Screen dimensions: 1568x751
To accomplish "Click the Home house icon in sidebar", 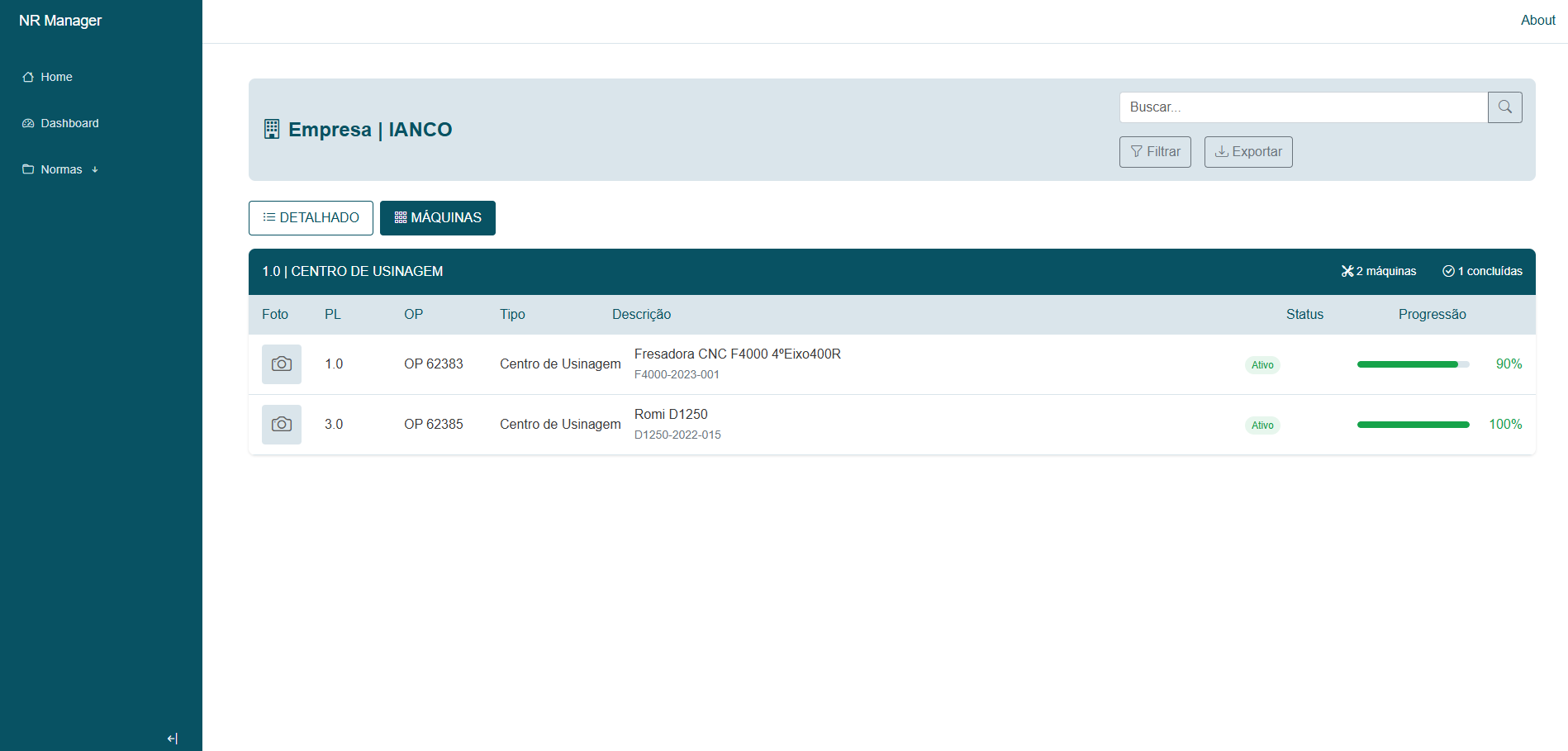I will pyautogui.click(x=28, y=77).
